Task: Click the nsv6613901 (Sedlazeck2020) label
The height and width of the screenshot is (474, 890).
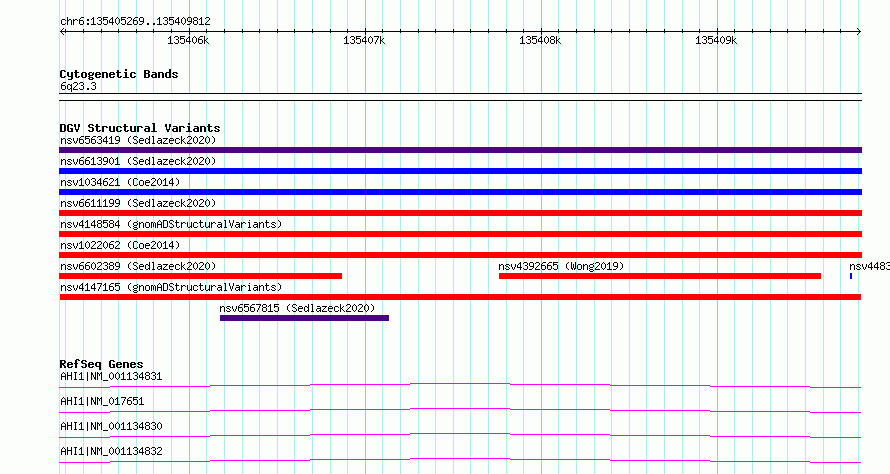Action: click(x=138, y=161)
